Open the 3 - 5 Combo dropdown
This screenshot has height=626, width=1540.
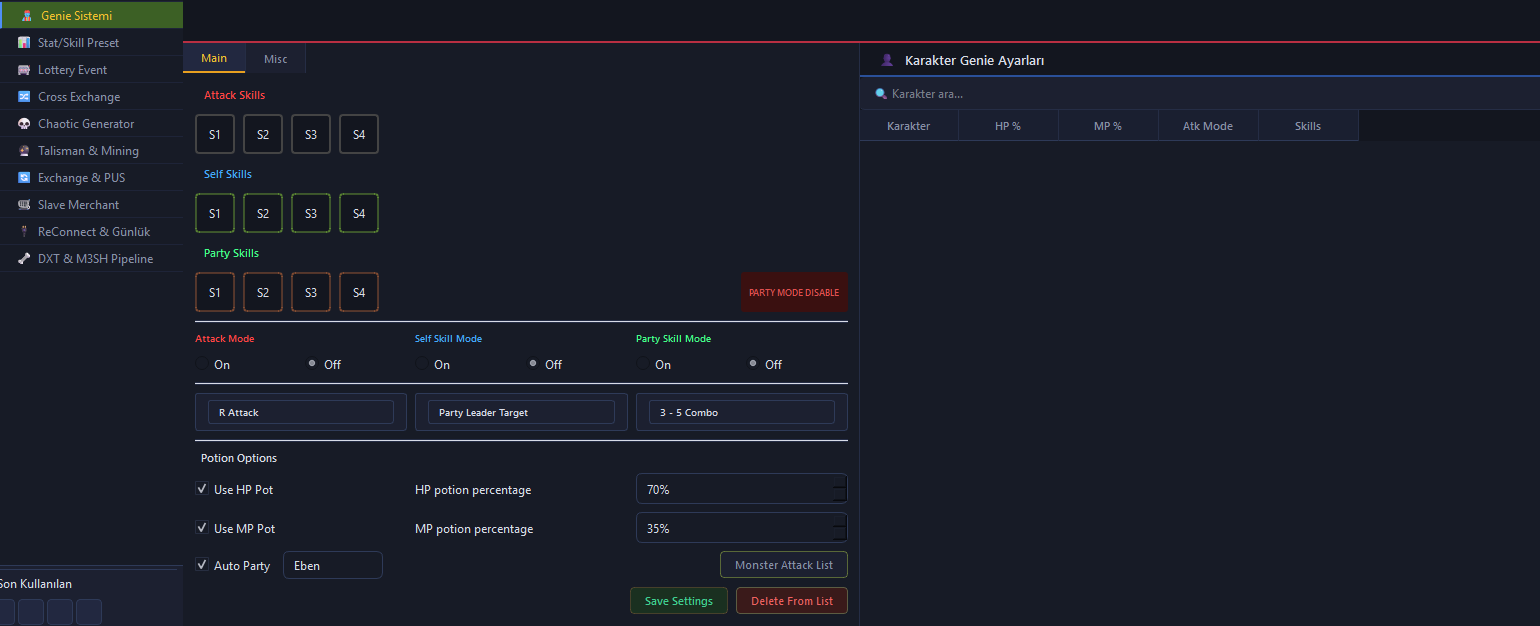741,412
